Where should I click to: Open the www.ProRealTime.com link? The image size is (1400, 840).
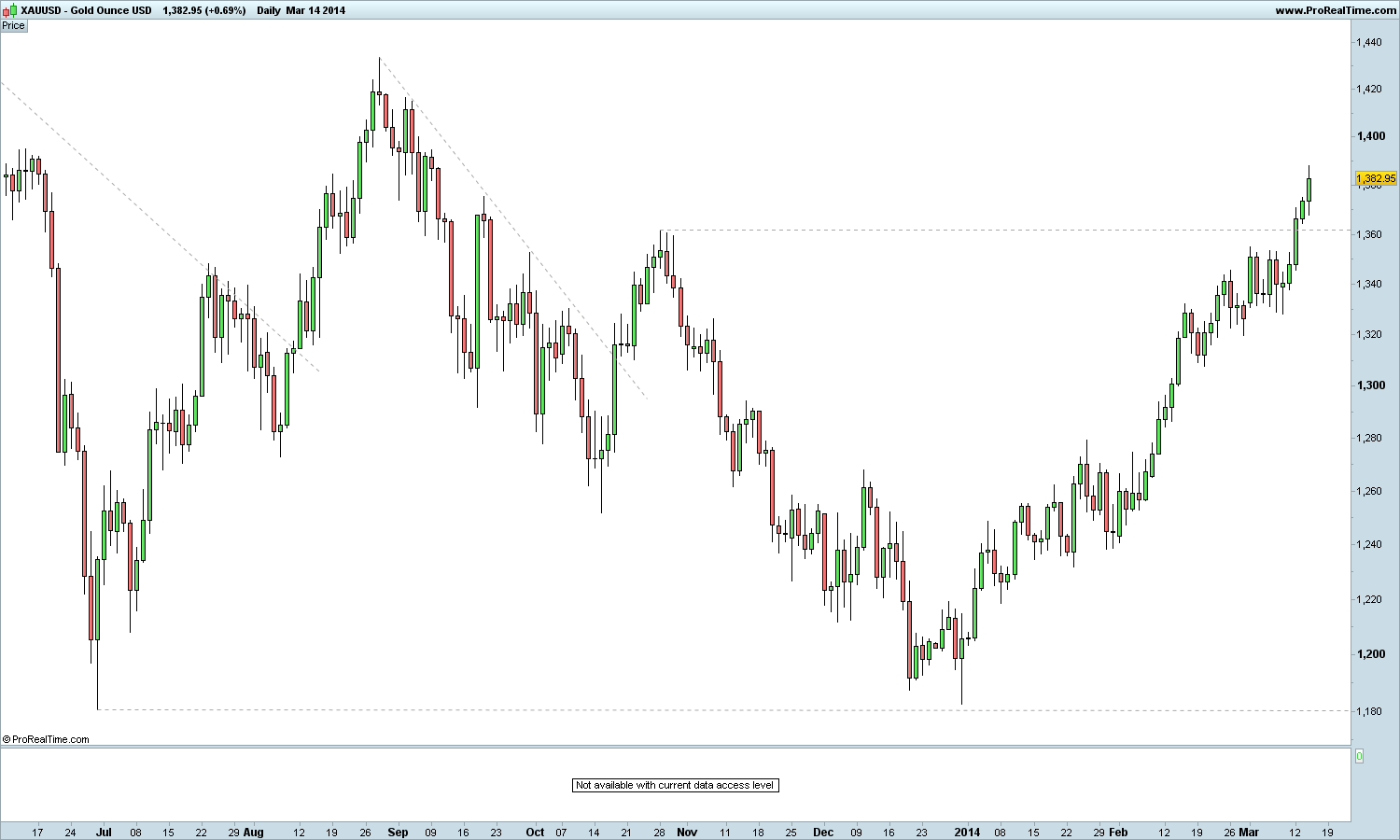point(1335,9)
